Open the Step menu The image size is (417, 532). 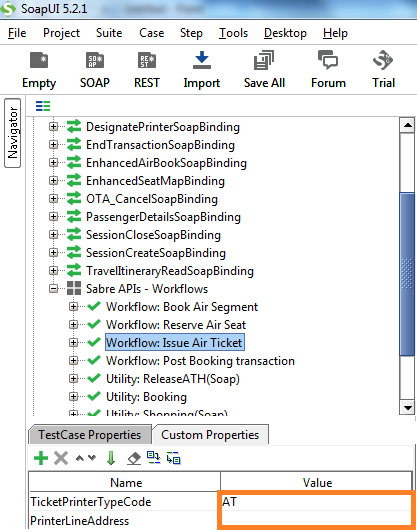pos(191,33)
